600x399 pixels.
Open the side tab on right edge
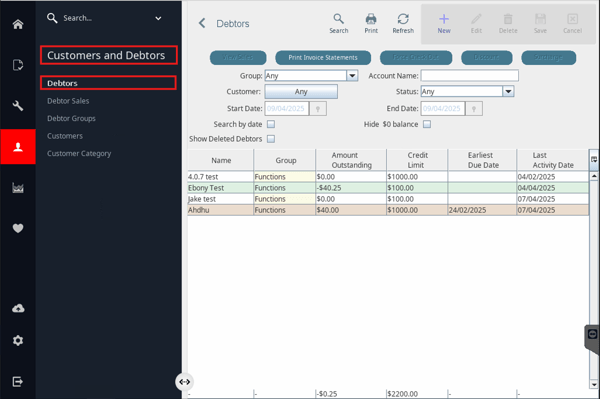pyautogui.click(x=592, y=339)
